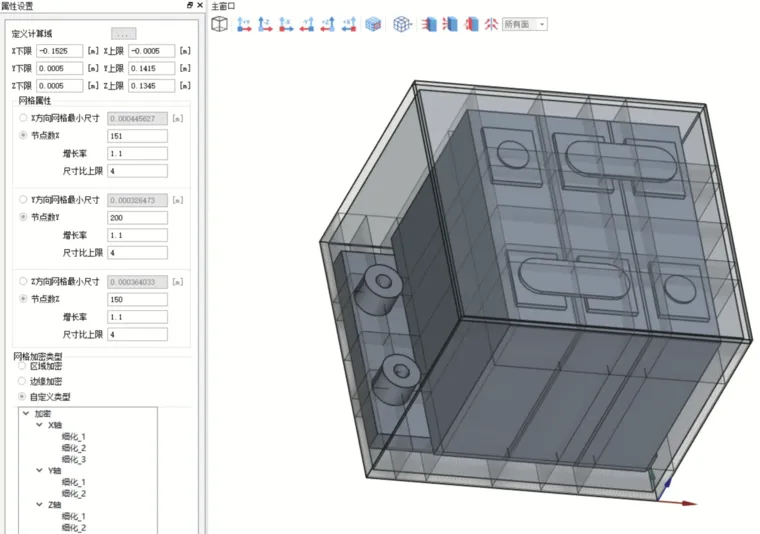Select 细化_3 in the refinement tree
Screen dimensions: 760x534
point(74,459)
